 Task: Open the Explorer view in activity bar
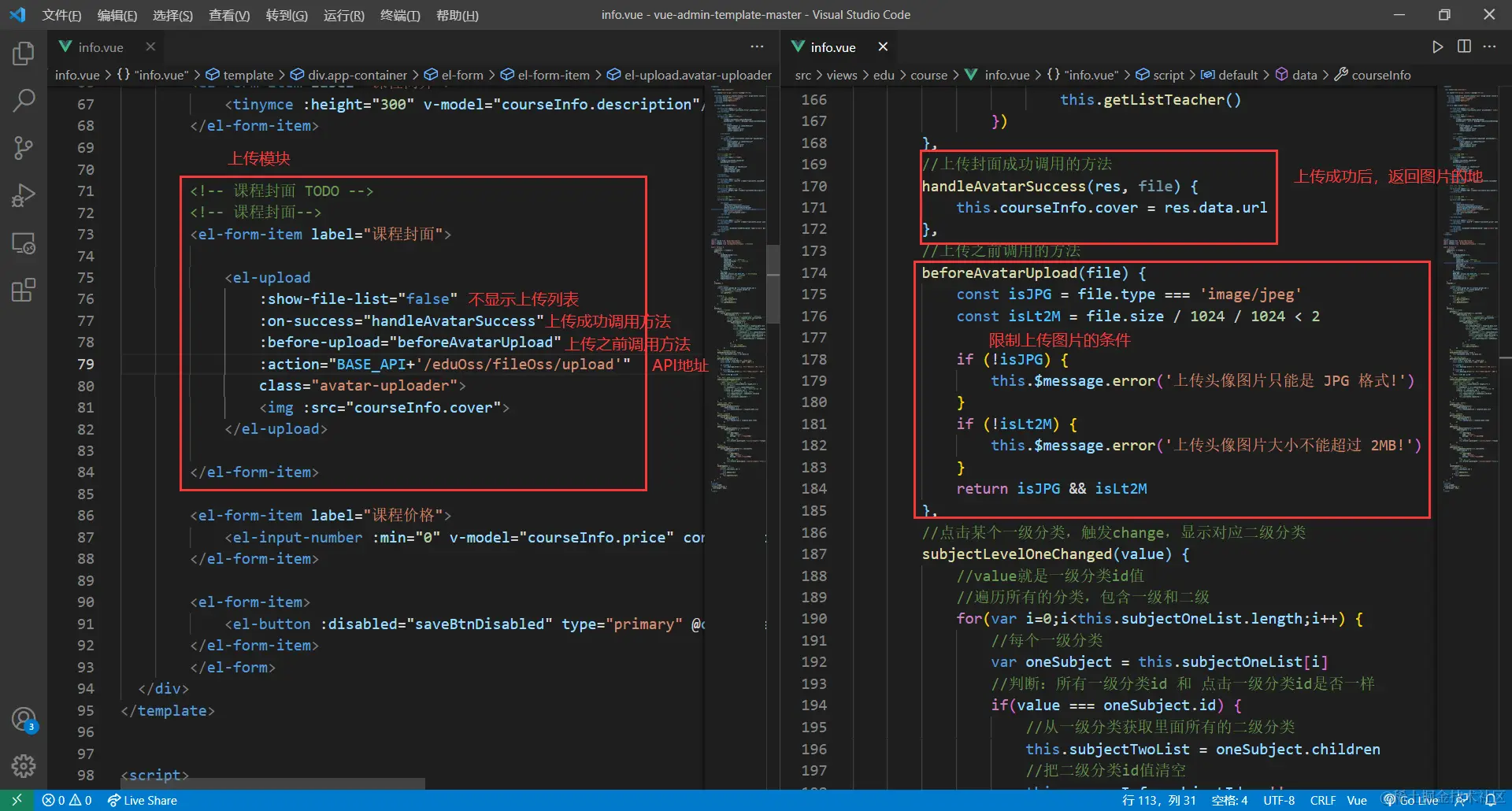coord(24,54)
